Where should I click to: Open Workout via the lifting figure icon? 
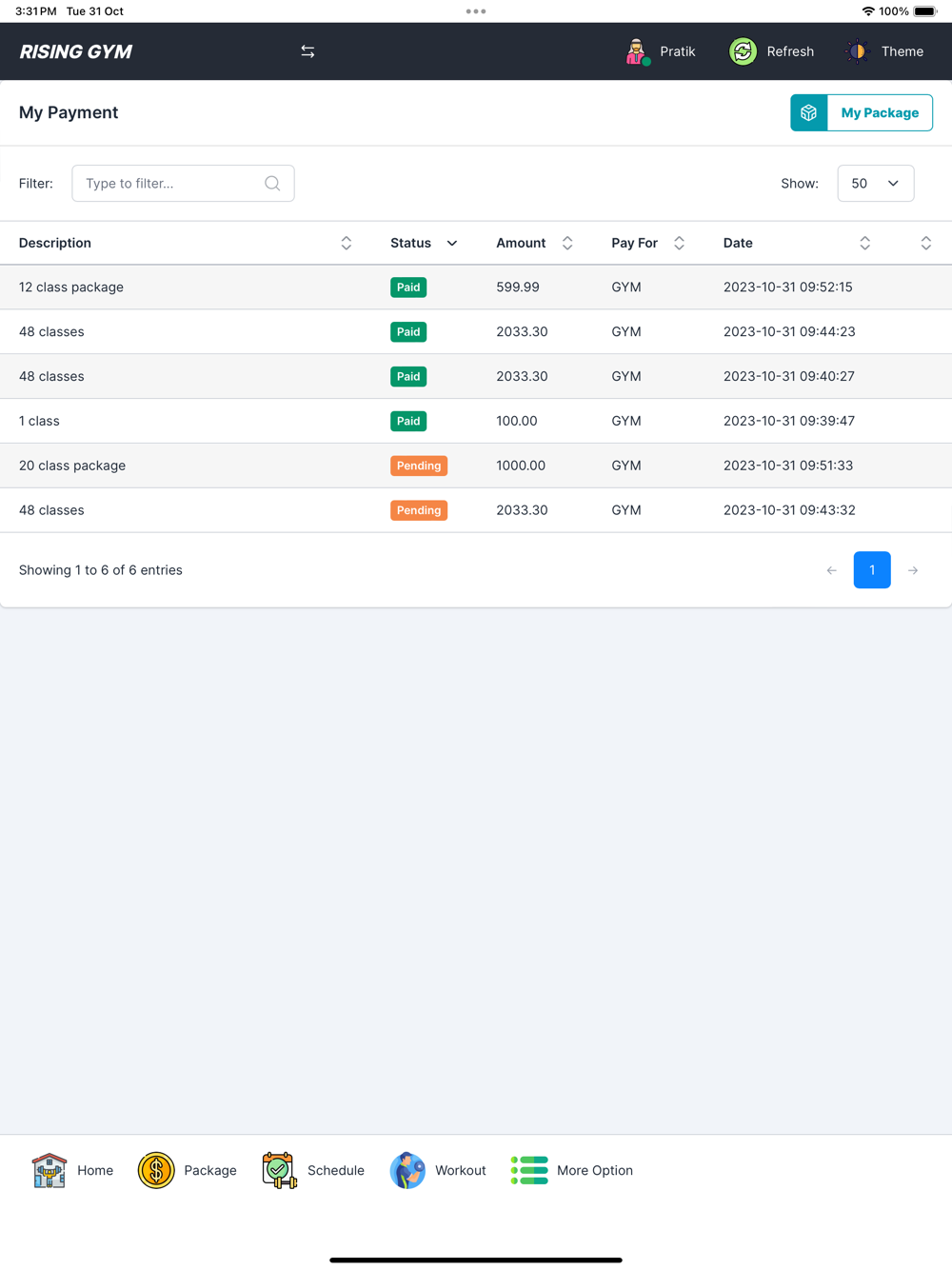(407, 1170)
